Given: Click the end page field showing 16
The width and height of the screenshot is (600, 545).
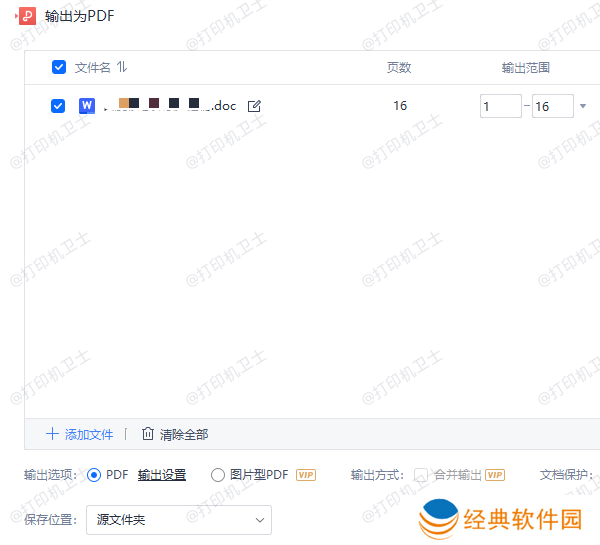Looking at the screenshot, I should [x=553, y=106].
